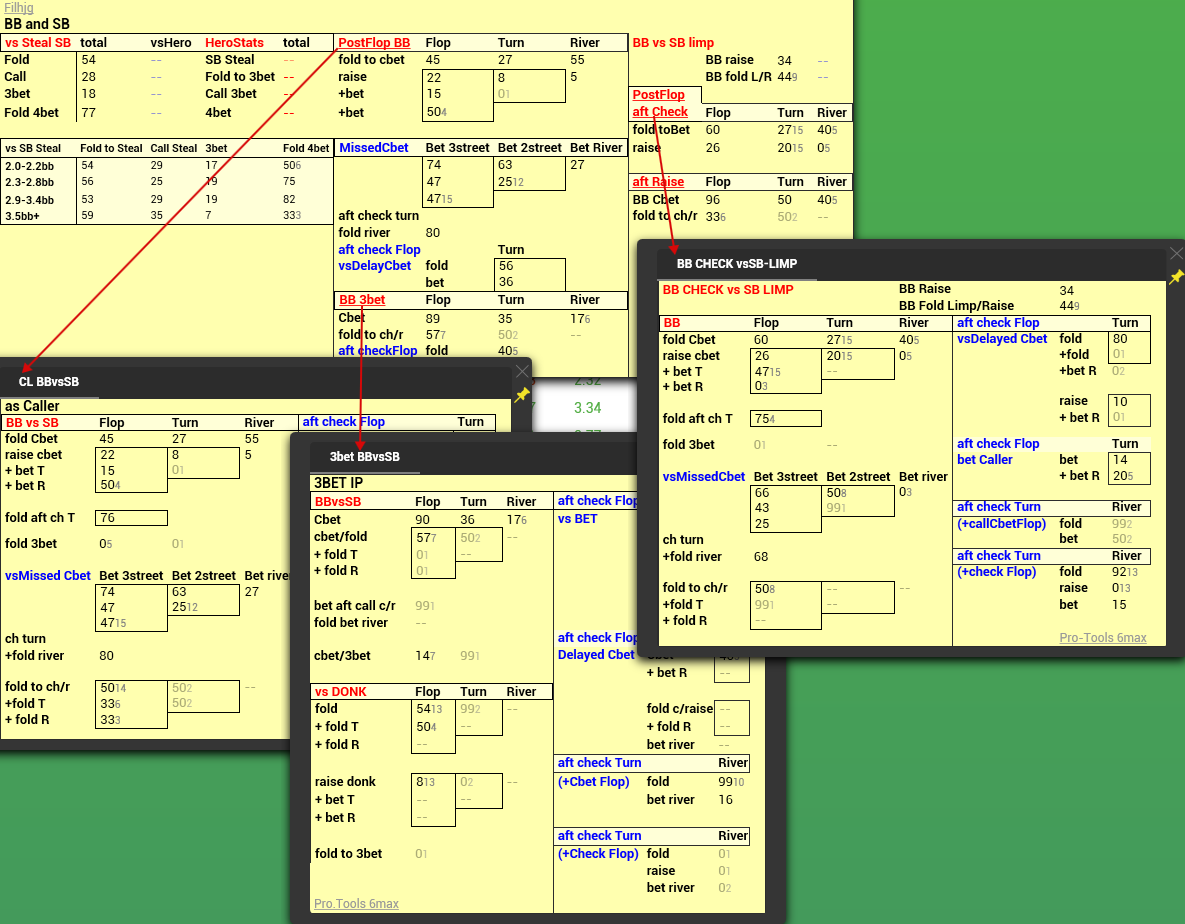Click the Pro-Tools 6max link in limp popup
This screenshot has width=1185, height=924.
click(x=1102, y=638)
